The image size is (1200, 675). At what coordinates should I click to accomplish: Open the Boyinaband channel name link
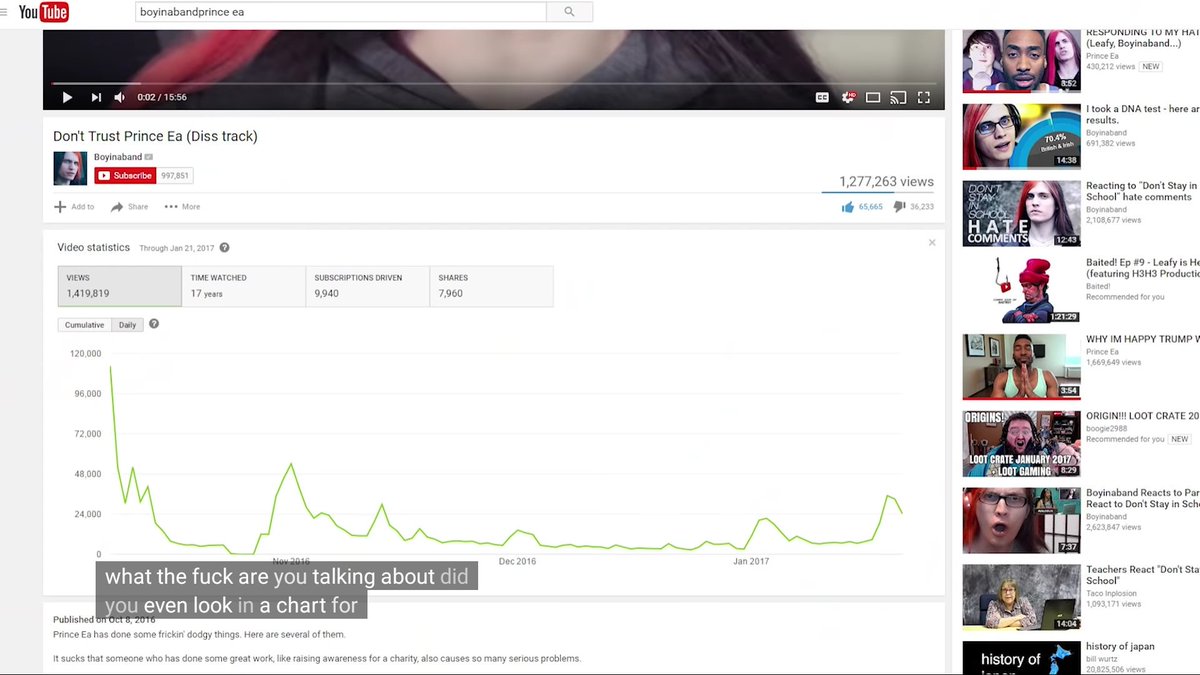coord(118,157)
